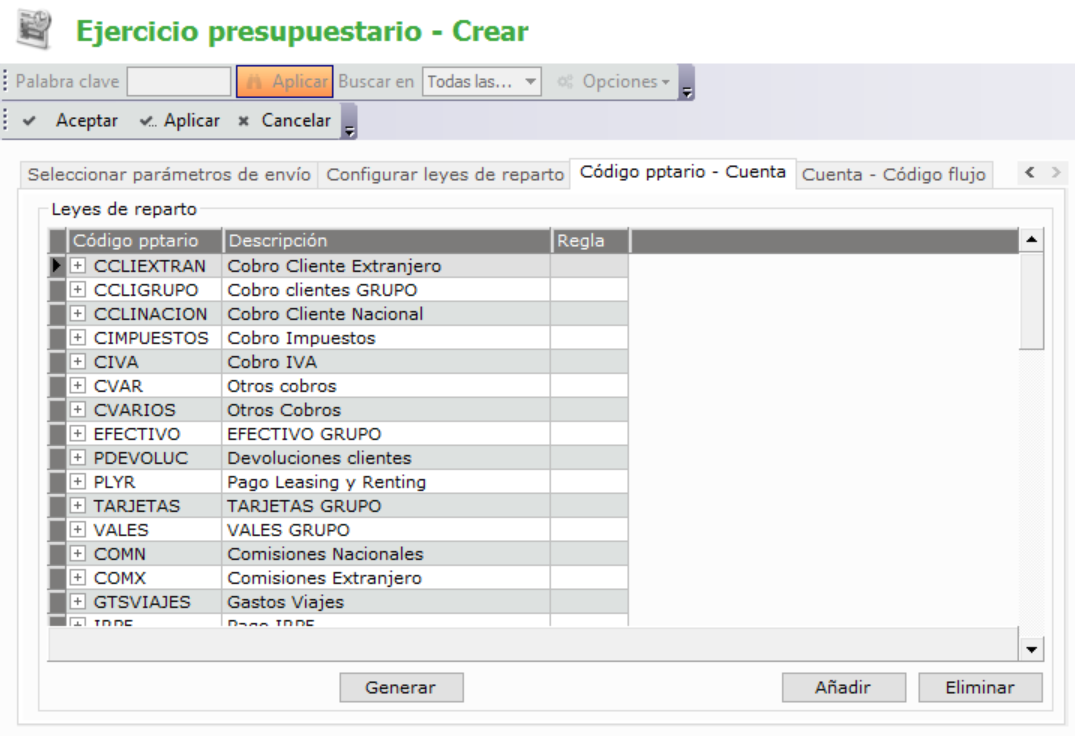The width and height of the screenshot is (1075, 736).
Task: Open the Buscar en dropdown
Action: pos(482,82)
